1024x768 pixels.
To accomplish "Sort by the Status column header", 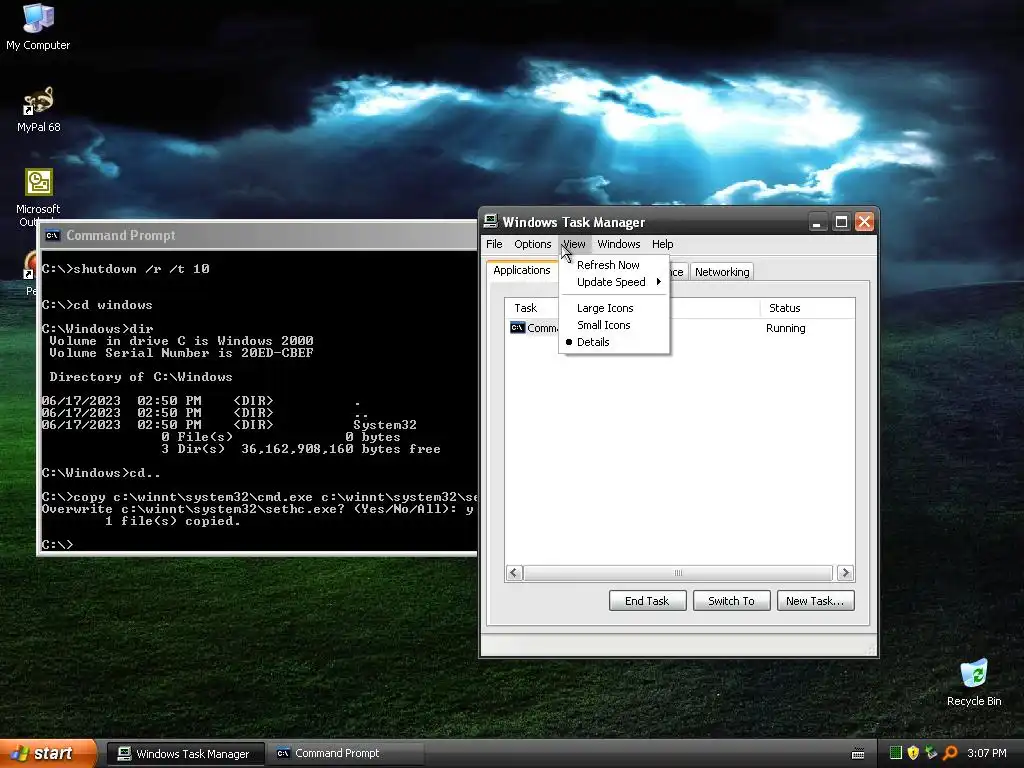I will click(x=807, y=308).
